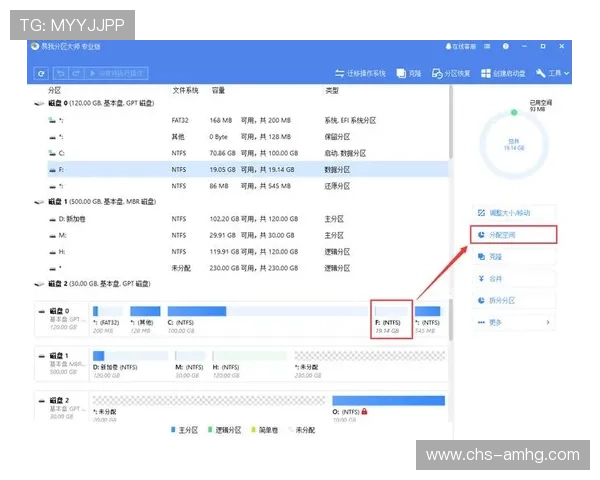This screenshot has width=600, height=480.
Task: Select the D: 新加卷 partition row
Action: [248, 219]
